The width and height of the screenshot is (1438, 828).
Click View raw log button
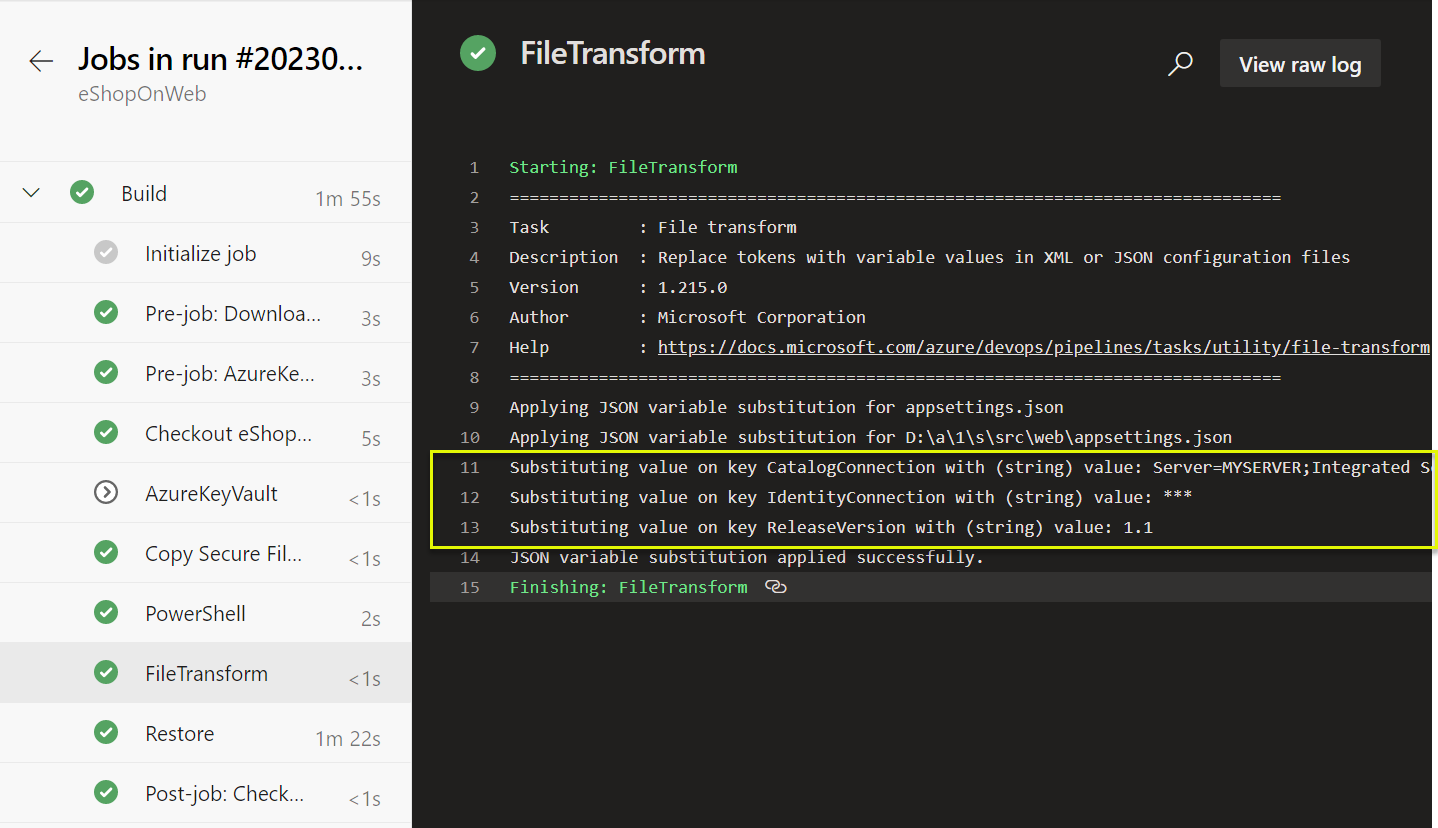tap(1300, 64)
